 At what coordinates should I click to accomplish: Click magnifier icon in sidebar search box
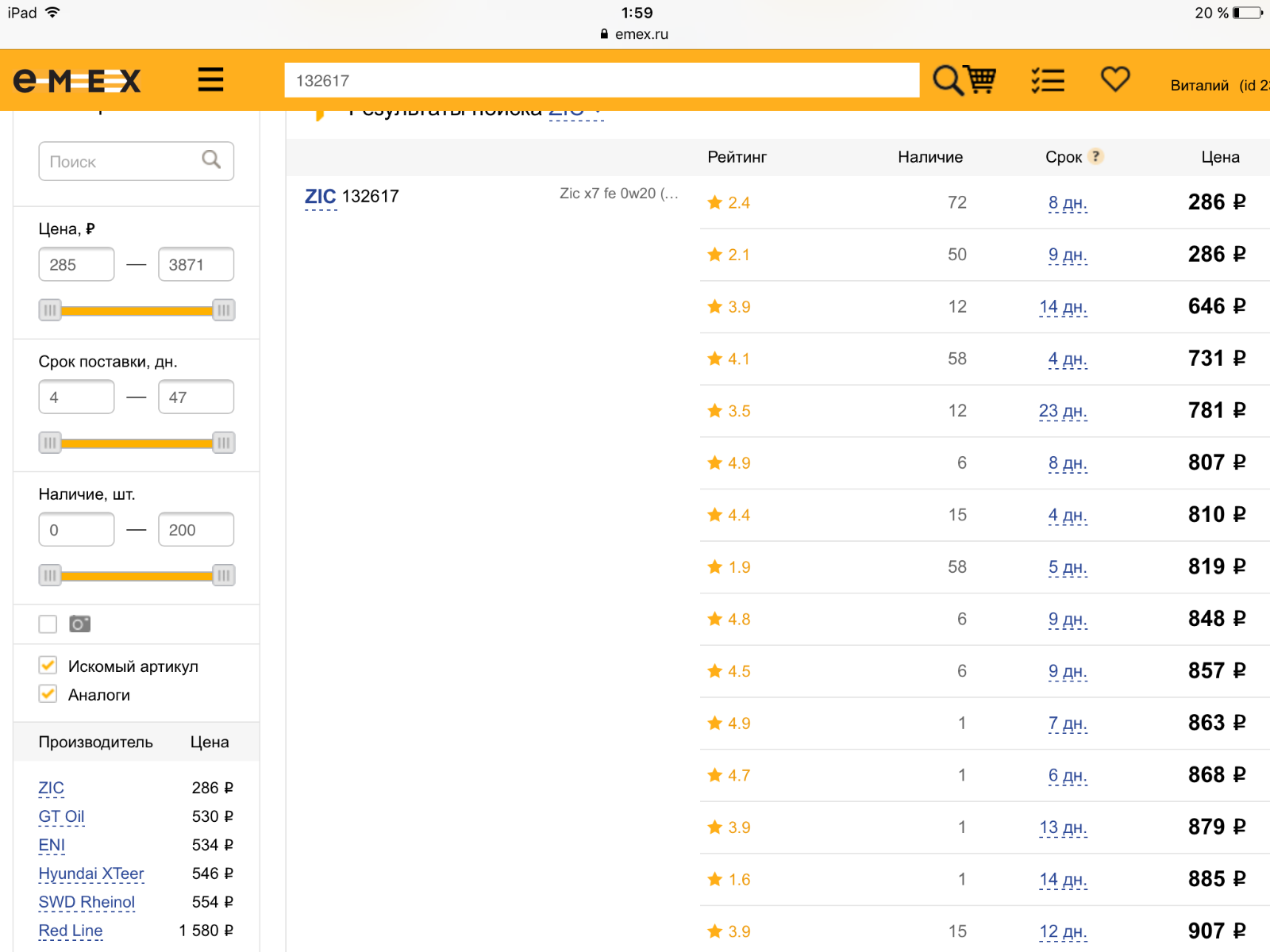click(x=211, y=160)
